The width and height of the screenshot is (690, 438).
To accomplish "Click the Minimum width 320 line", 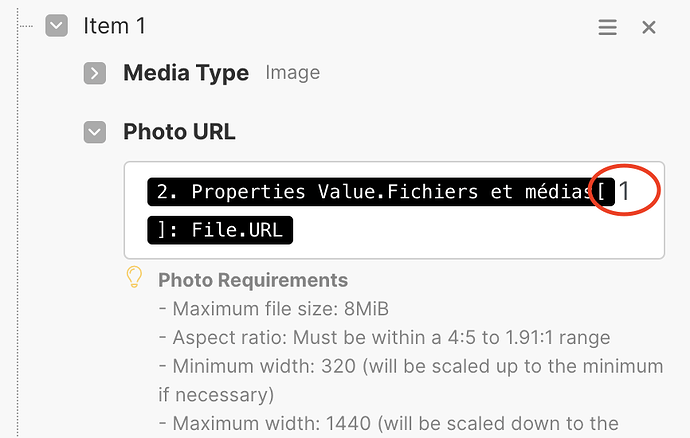I will (410, 366).
